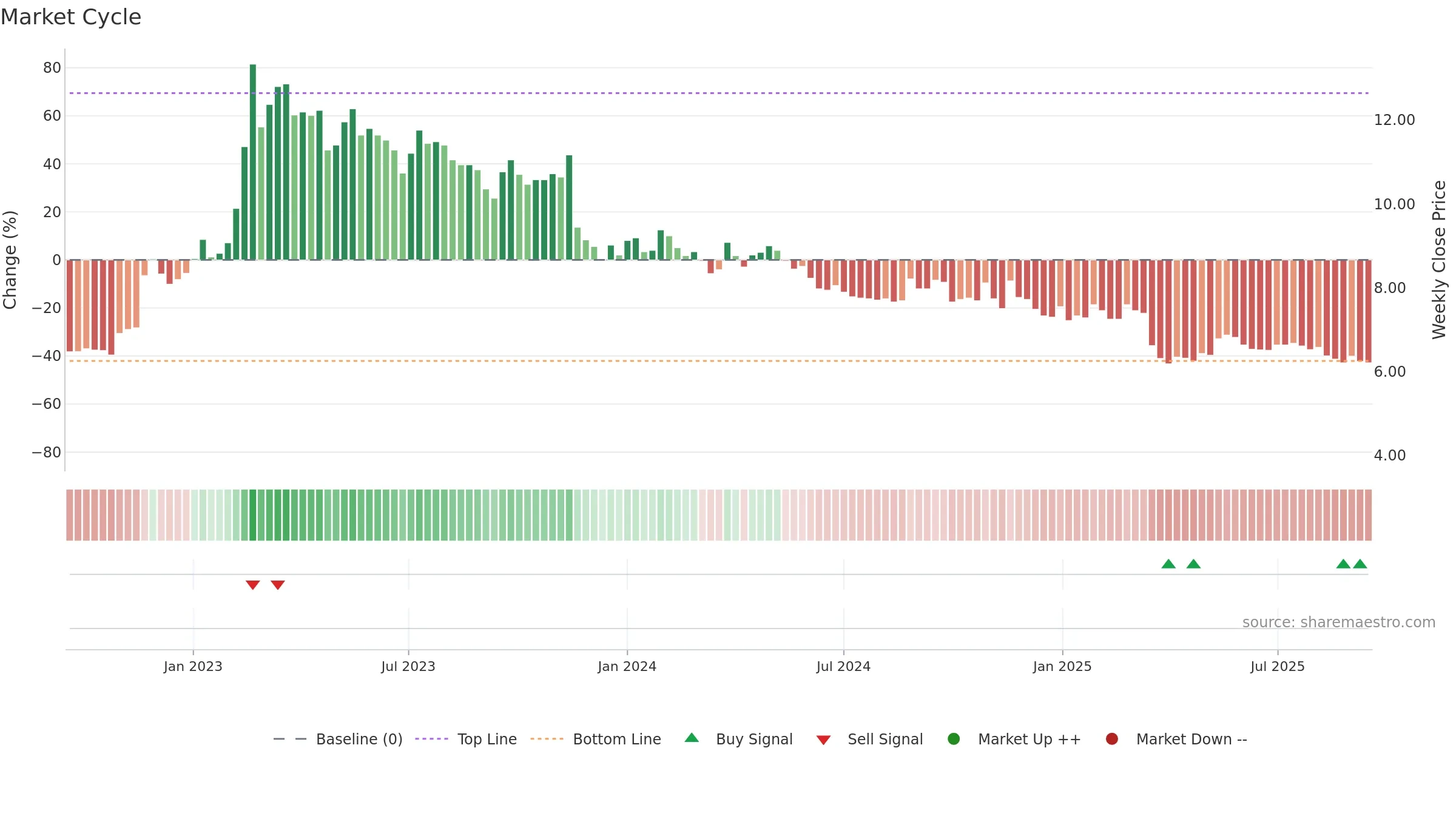
Task: Select the second green buy signal marker in 2025
Action: 1193,564
